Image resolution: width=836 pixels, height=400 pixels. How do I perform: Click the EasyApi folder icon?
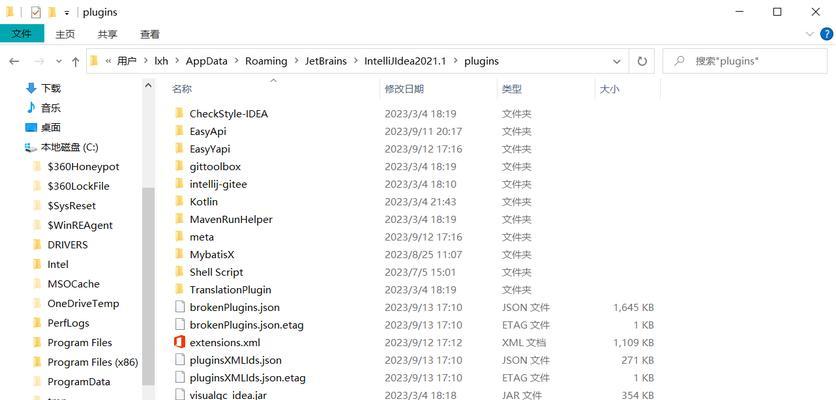(179, 131)
